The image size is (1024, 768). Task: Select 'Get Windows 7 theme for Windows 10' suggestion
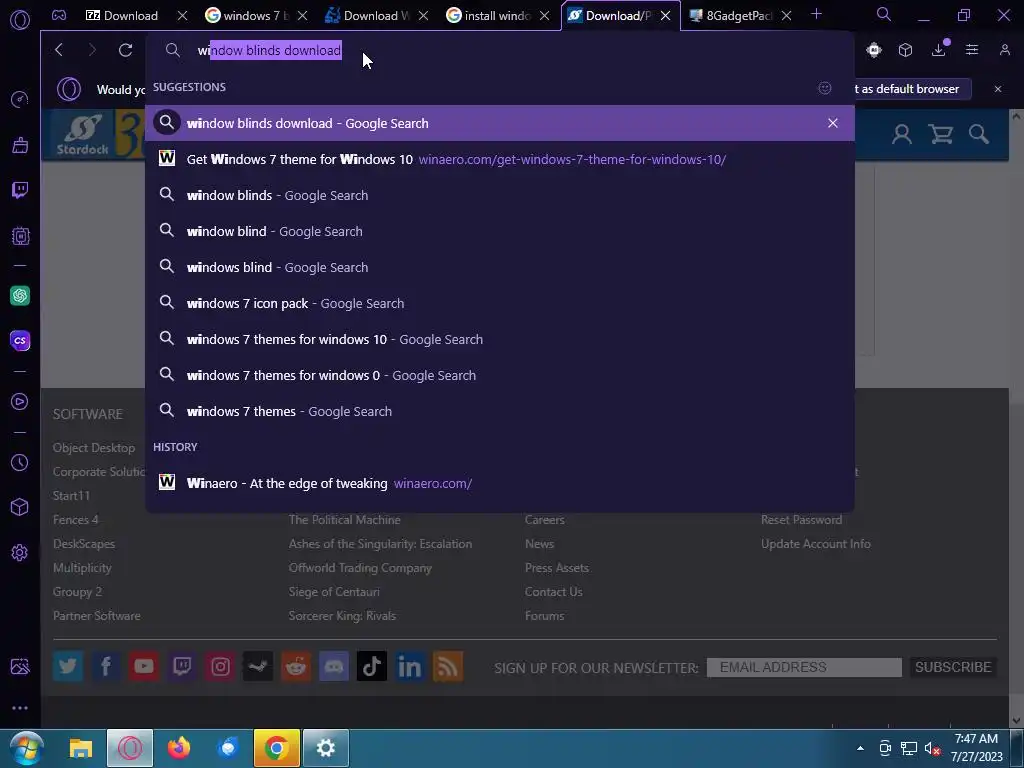point(500,159)
